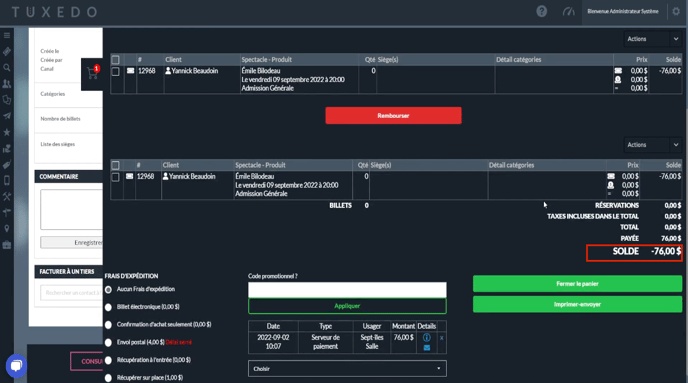
Task: Check the lower order 12968 row checkbox
Action: tap(115, 177)
